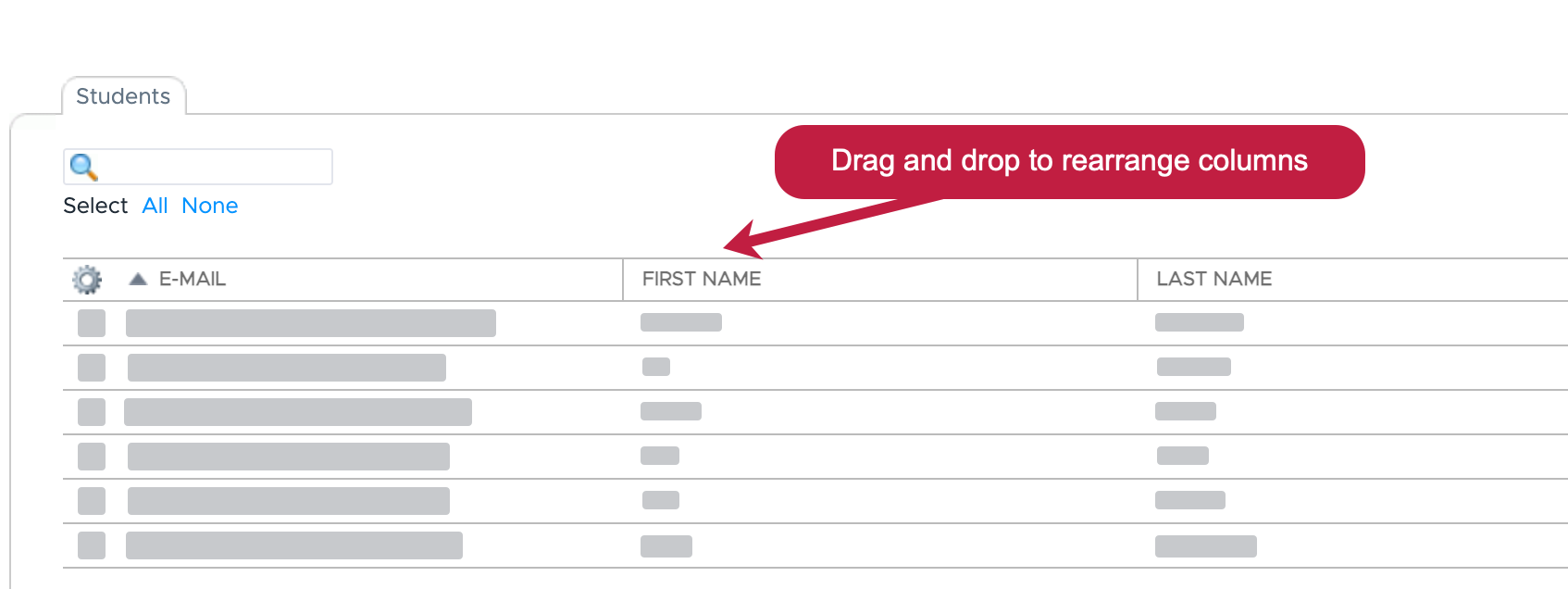Image resolution: width=1568 pixels, height=589 pixels.
Task: Click the magnifying glass search icon
Action: (x=83, y=167)
